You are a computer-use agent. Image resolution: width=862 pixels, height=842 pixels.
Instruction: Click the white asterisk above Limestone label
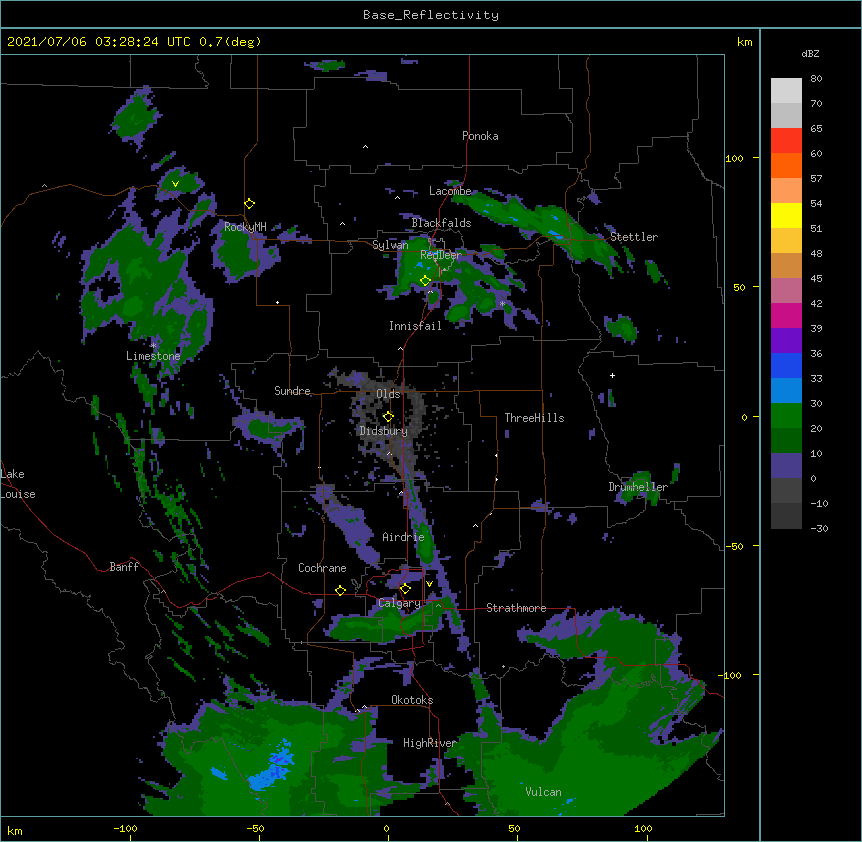point(153,346)
